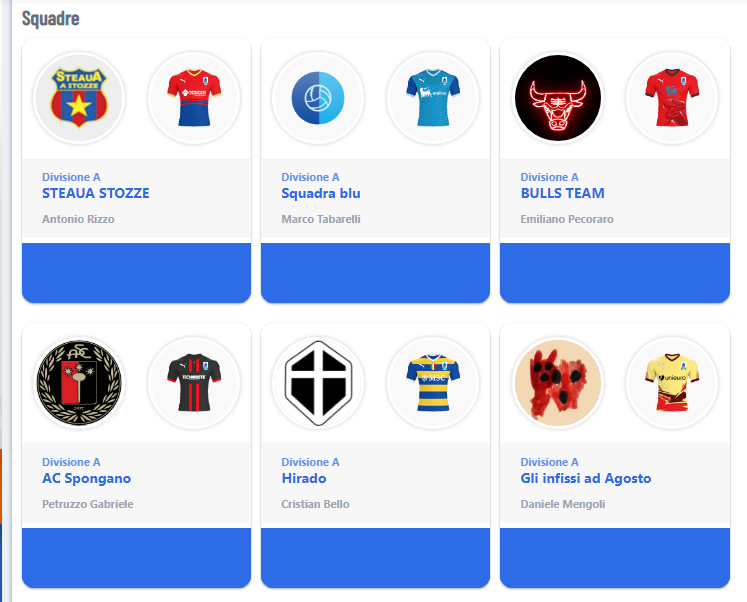Open the Hirado team name link
This screenshot has width=747, height=602.
(304, 479)
